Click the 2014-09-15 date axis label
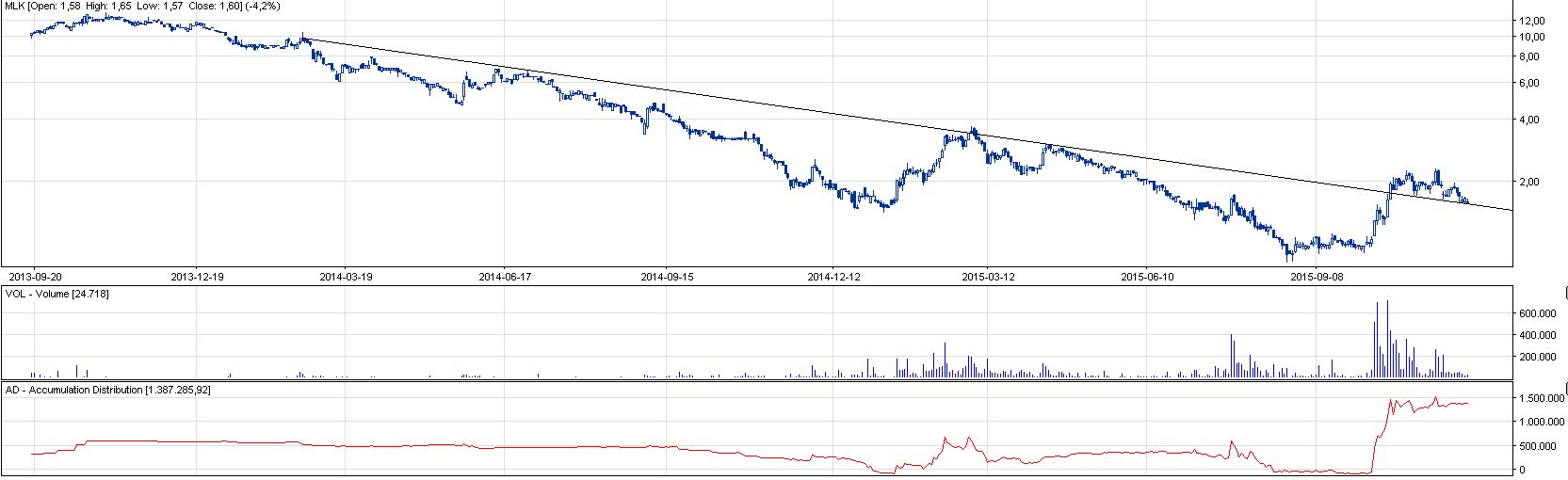The width and height of the screenshot is (1568, 480). click(x=667, y=277)
